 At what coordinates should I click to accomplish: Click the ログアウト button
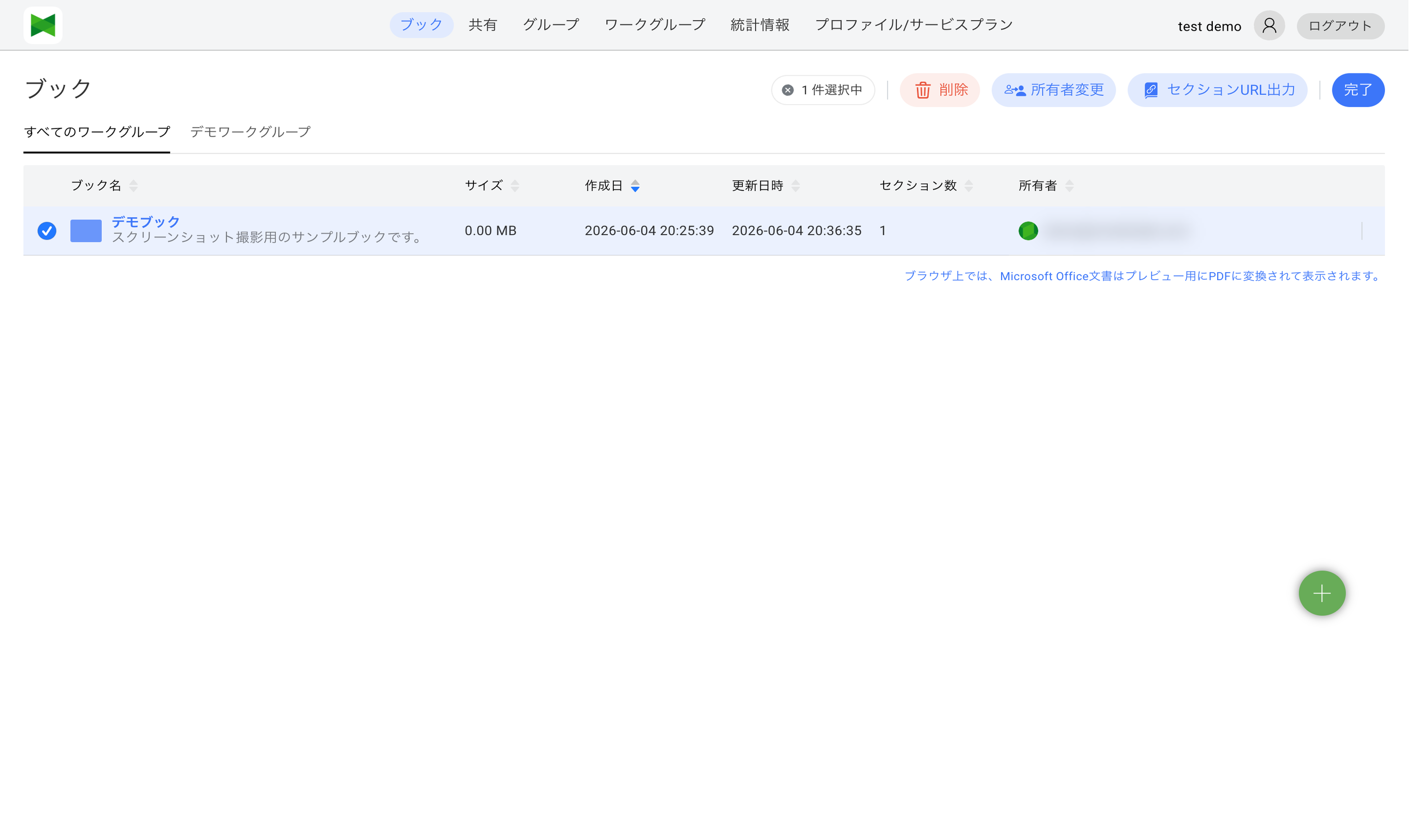pyautogui.click(x=1340, y=26)
